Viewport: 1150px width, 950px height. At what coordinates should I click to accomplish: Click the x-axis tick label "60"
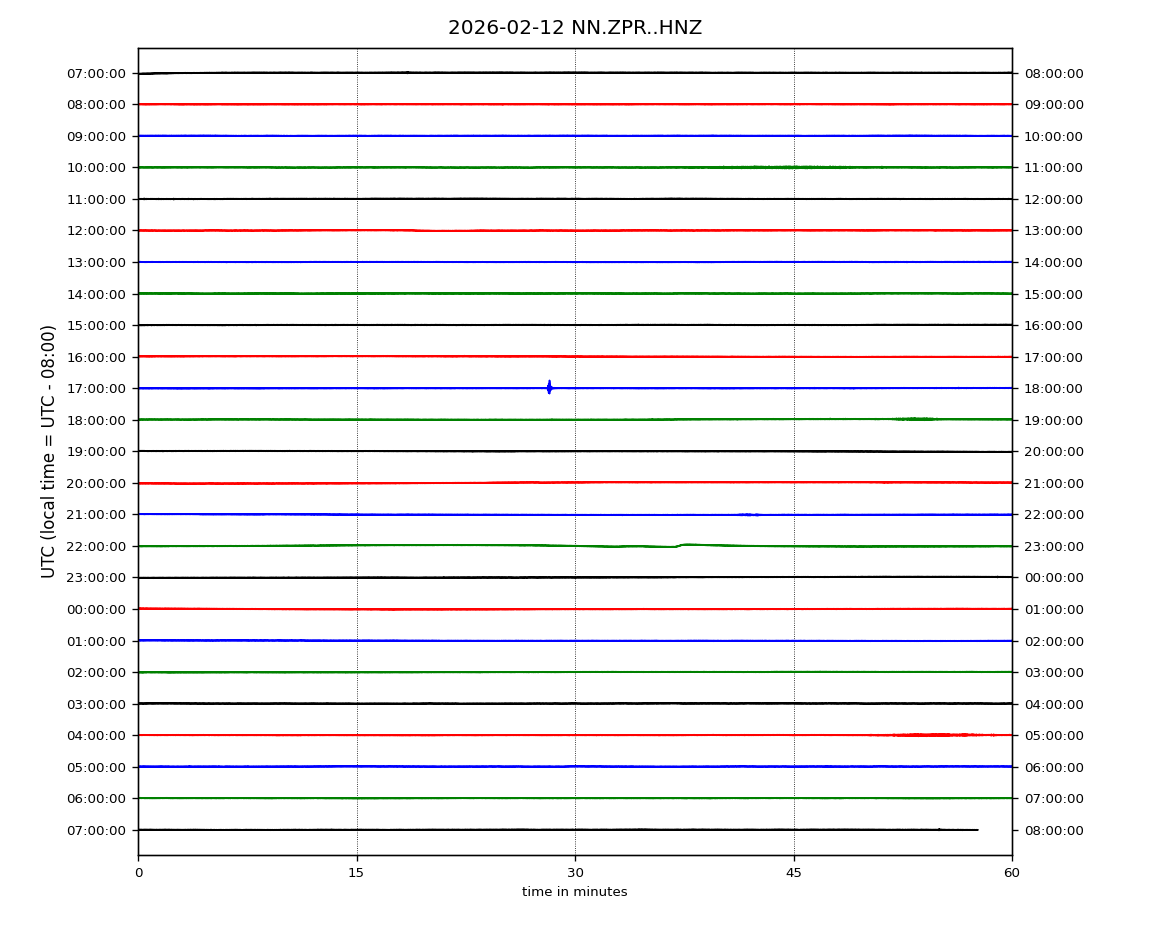tap(1012, 873)
